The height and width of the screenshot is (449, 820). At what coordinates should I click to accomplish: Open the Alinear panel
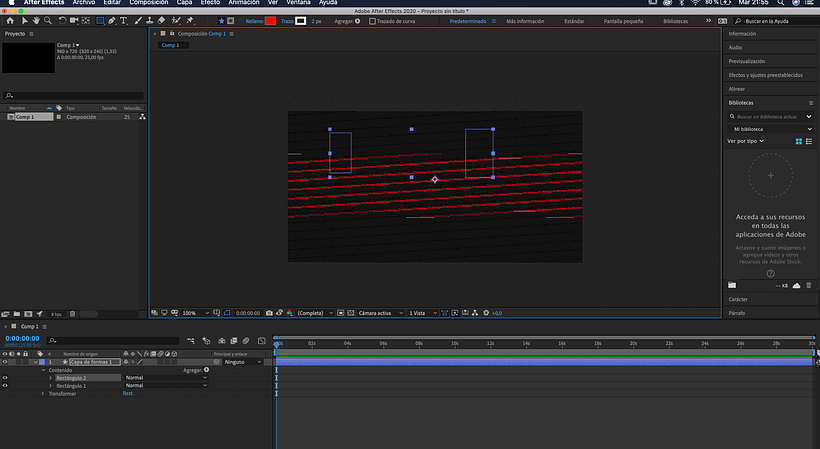click(x=737, y=89)
